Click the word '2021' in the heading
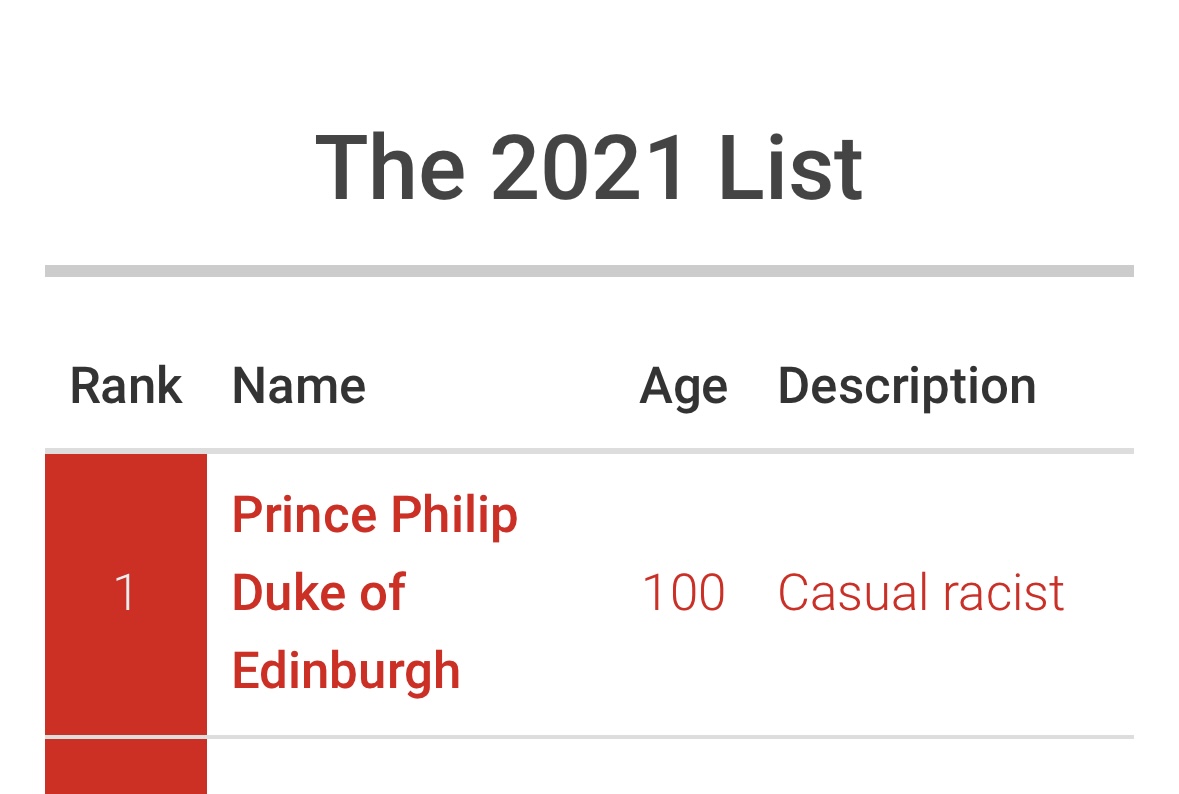The height and width of the screenshot is (794, 1179). [588, 168]
